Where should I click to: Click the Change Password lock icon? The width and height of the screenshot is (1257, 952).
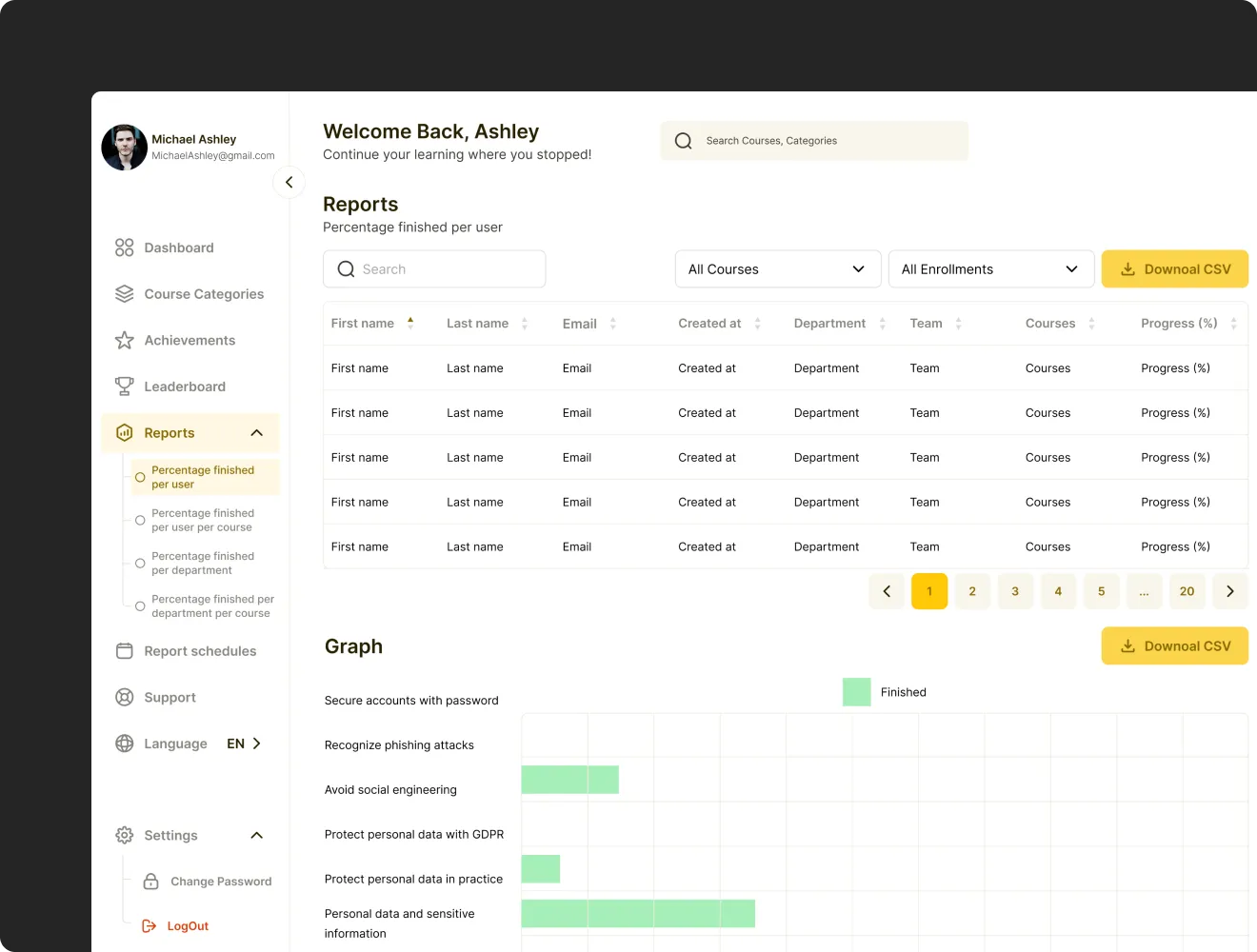click(150, 882)
